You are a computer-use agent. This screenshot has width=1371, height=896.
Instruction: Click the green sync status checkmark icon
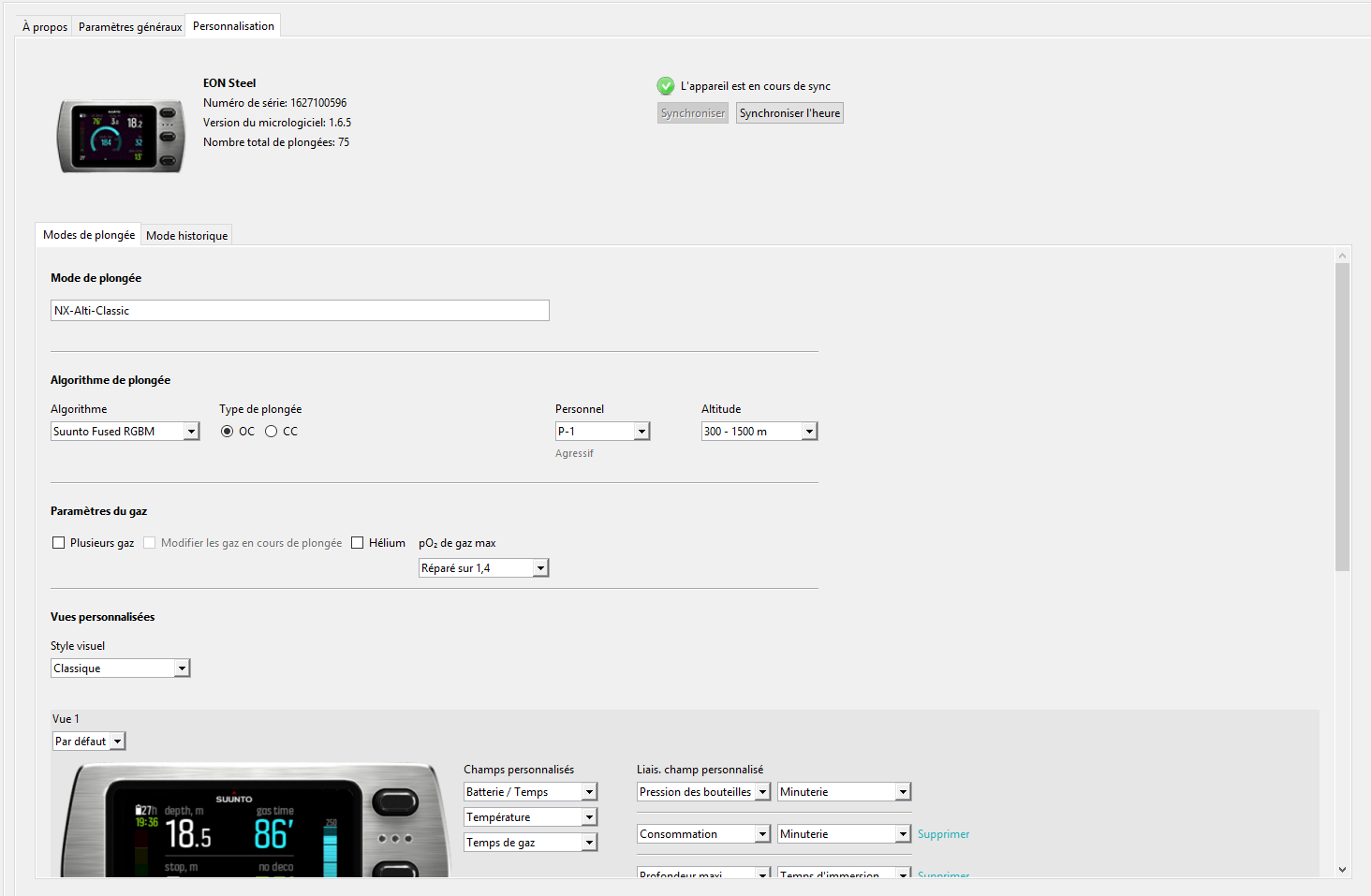[666, 86]
